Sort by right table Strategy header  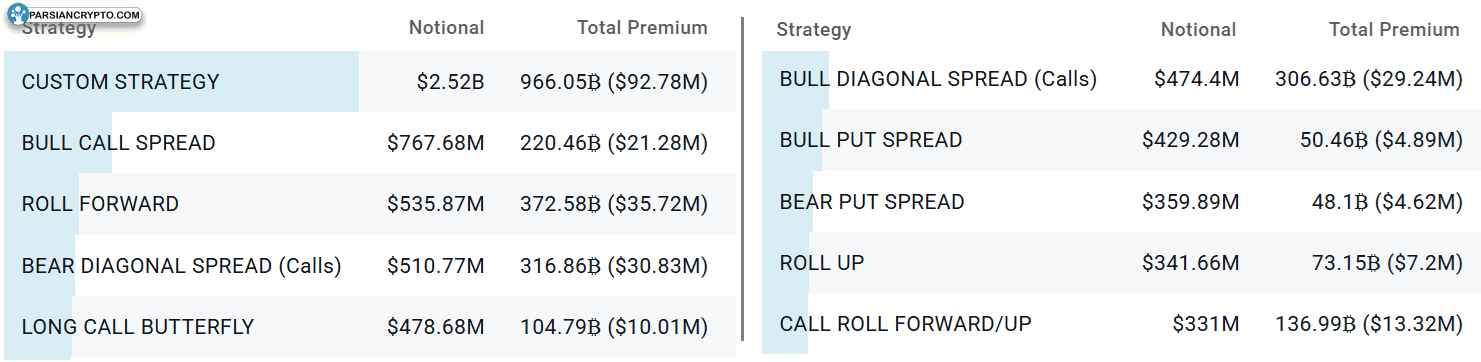click(x=814, y=30)
